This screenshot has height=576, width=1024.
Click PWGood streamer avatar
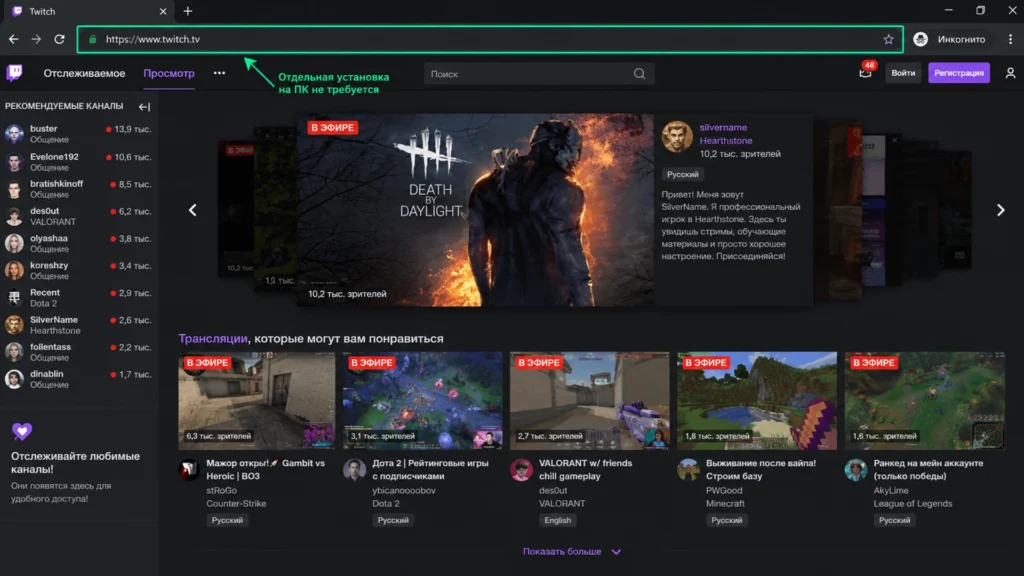point(688,469)
